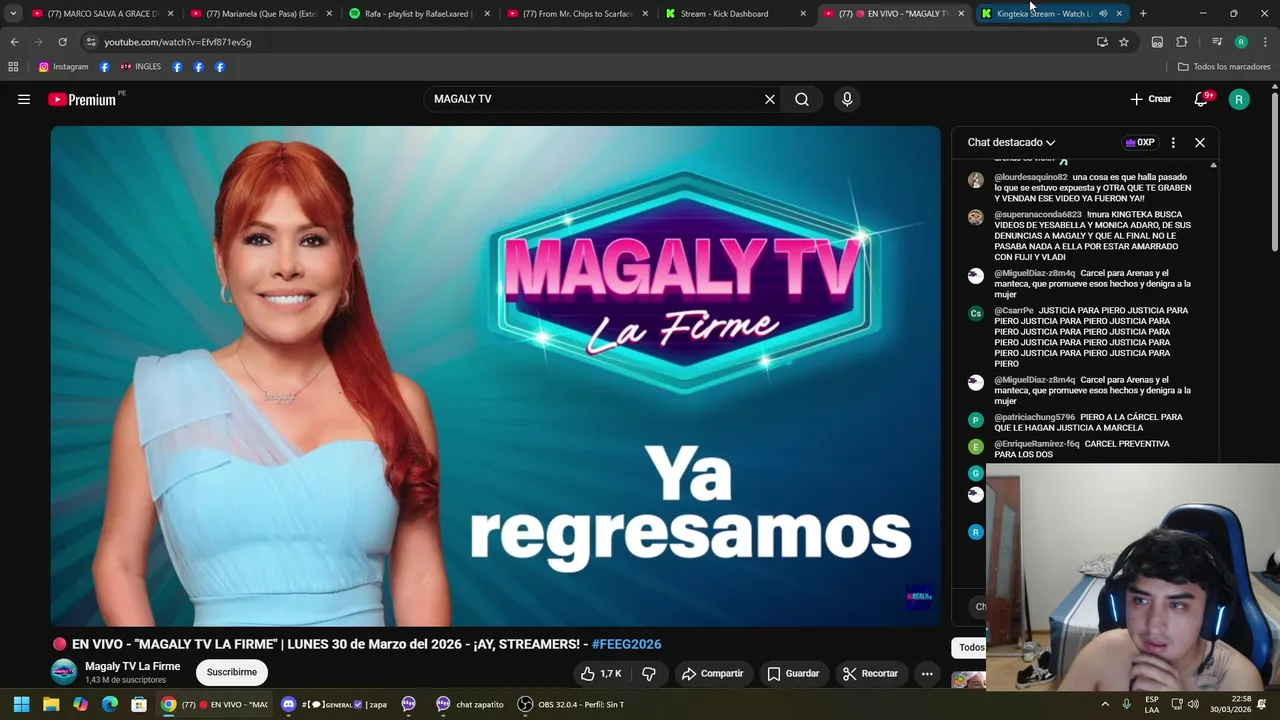Screen dimensions: 1280x720
Task: Share the video via Compartir
Action: coord(712,674)
